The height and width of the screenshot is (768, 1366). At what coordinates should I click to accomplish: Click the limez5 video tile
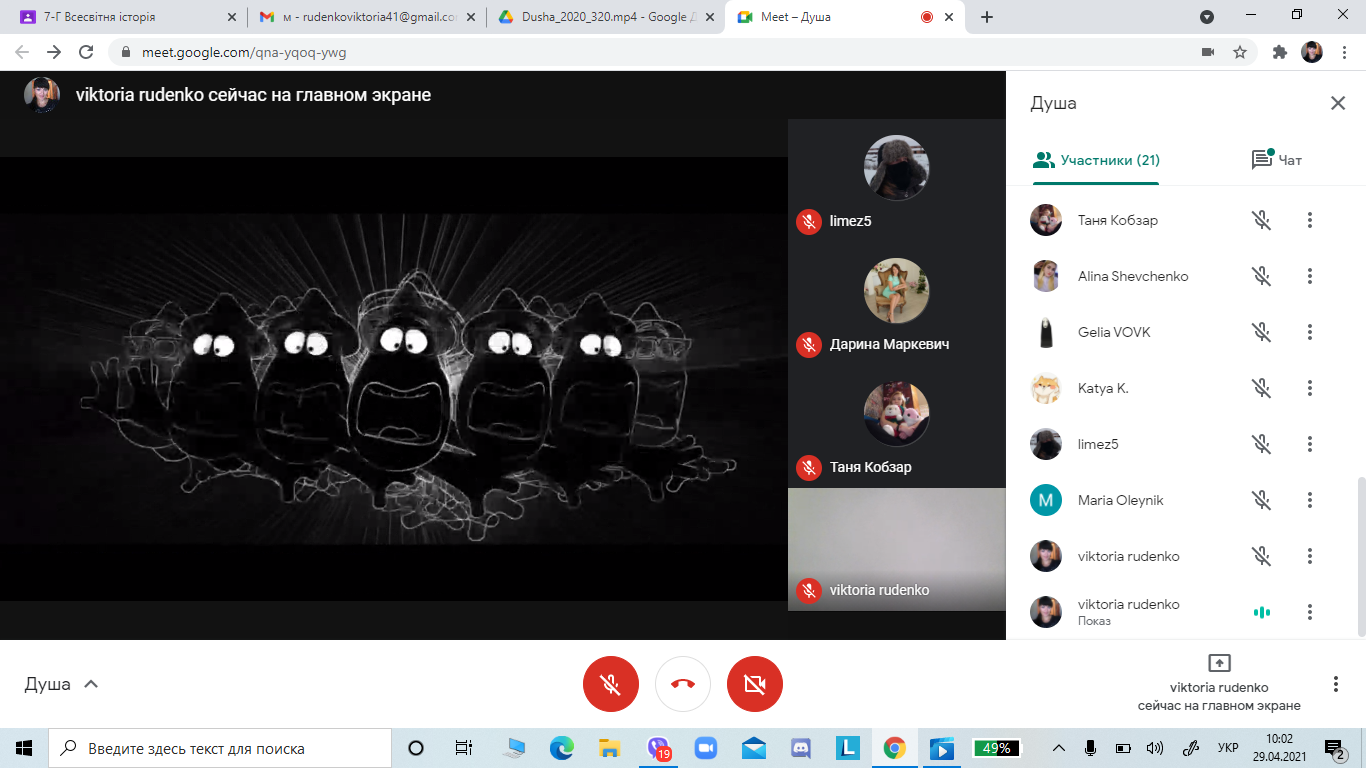897,181
